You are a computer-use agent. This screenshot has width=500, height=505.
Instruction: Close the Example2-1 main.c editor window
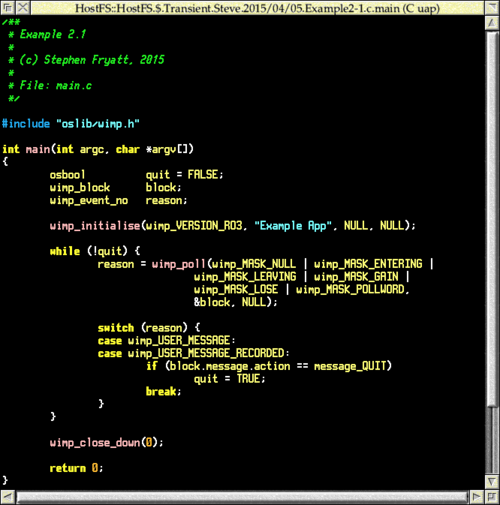pyautogui.click(x=23, y=8)
